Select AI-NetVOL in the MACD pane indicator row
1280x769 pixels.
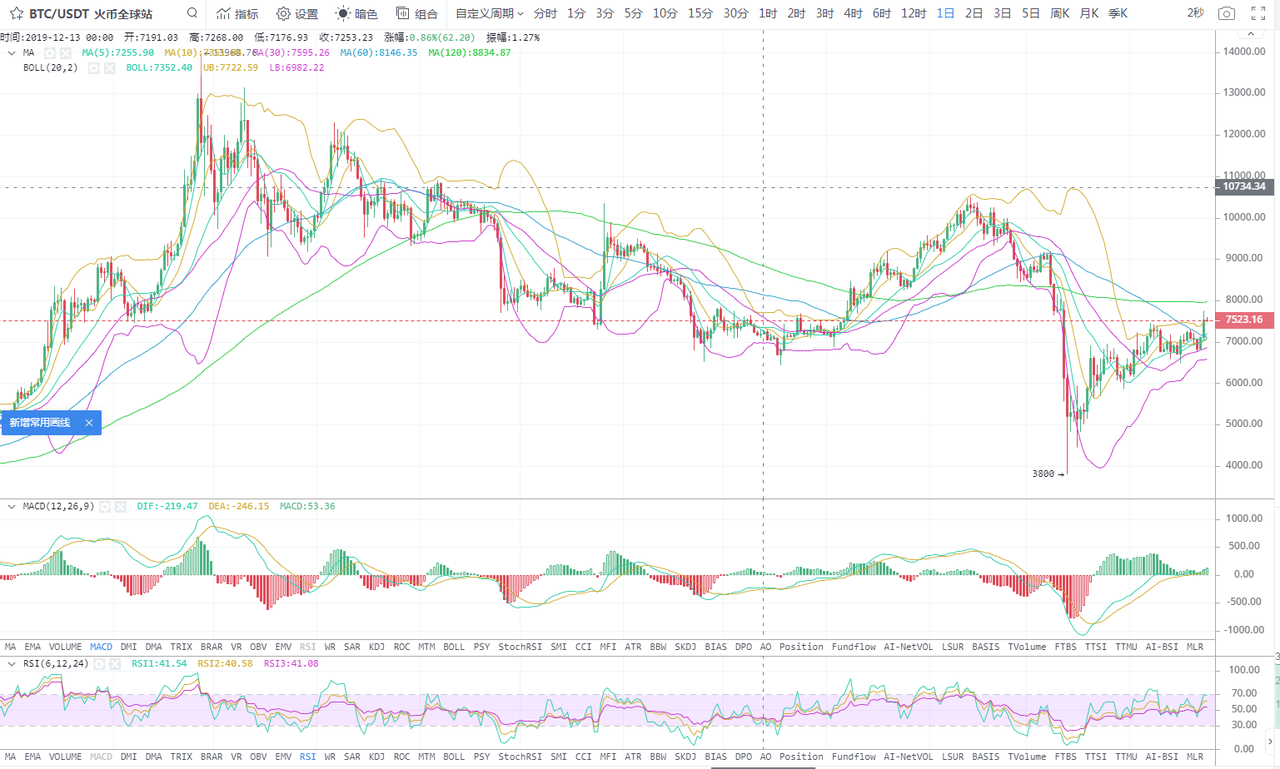click(x=908, y=647)
